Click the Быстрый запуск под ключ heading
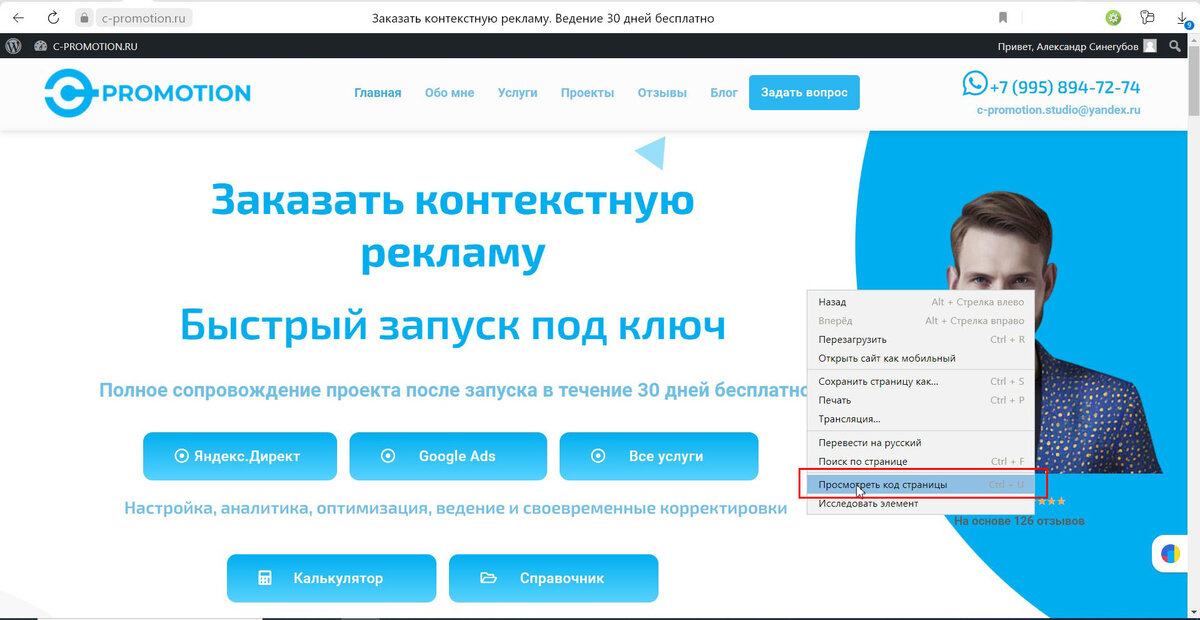Viewport: 1200px width, 620px height. click(x=452, y=325)
